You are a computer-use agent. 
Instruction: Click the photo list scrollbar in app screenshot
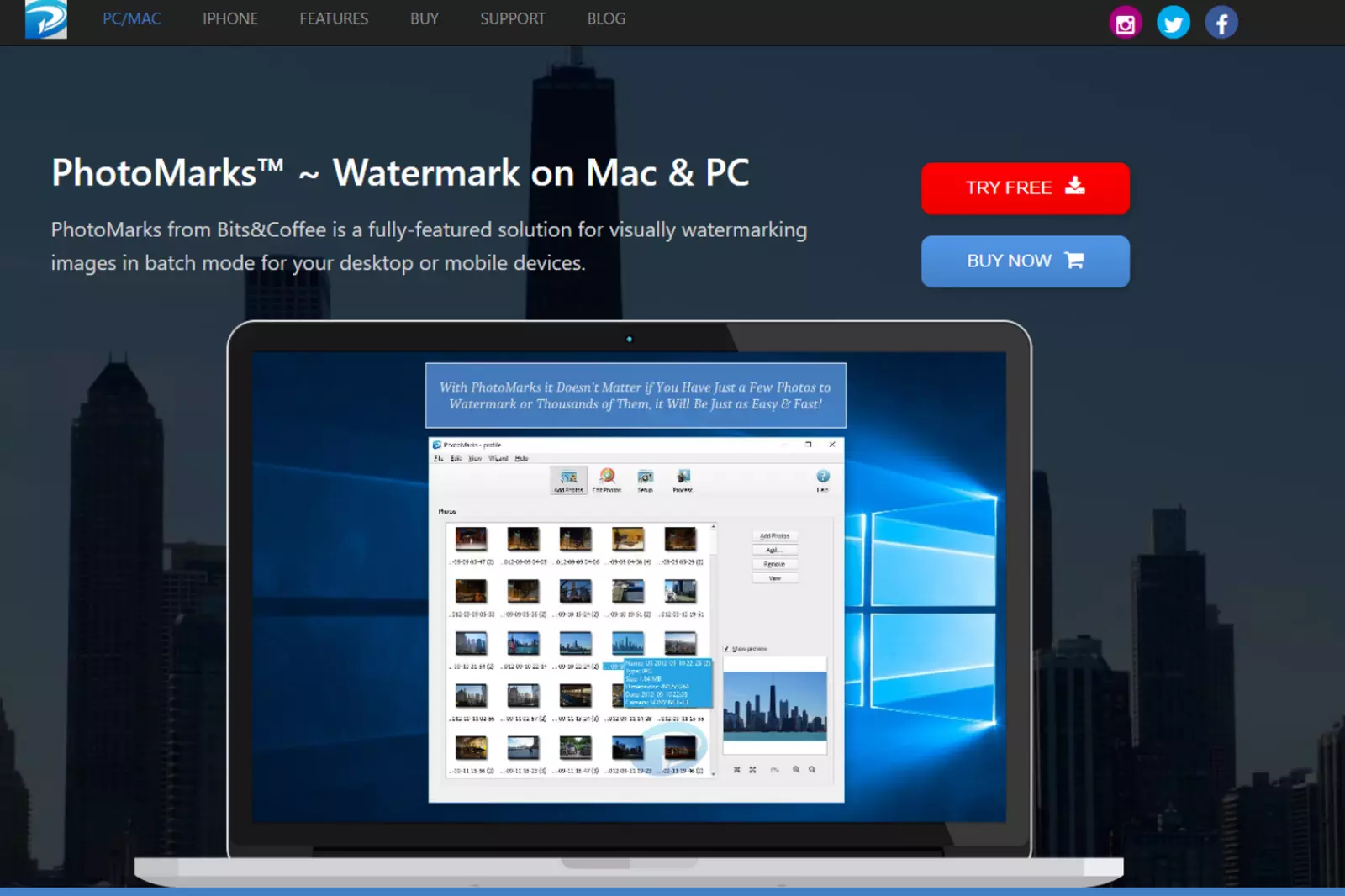click(x=714, y=650)
